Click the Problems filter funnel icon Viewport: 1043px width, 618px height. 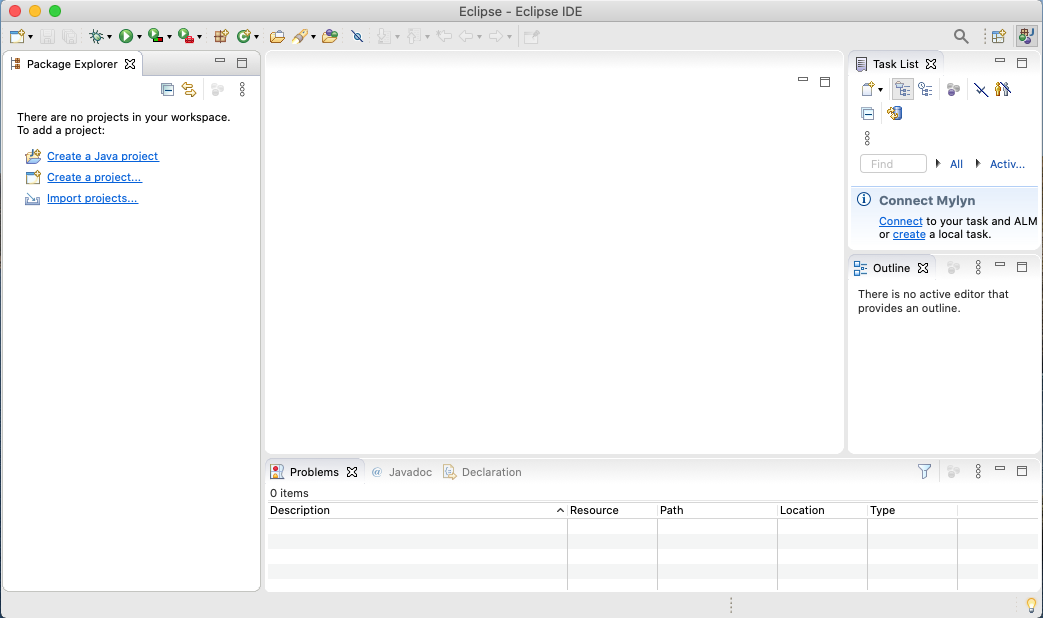tap(925, 472)
